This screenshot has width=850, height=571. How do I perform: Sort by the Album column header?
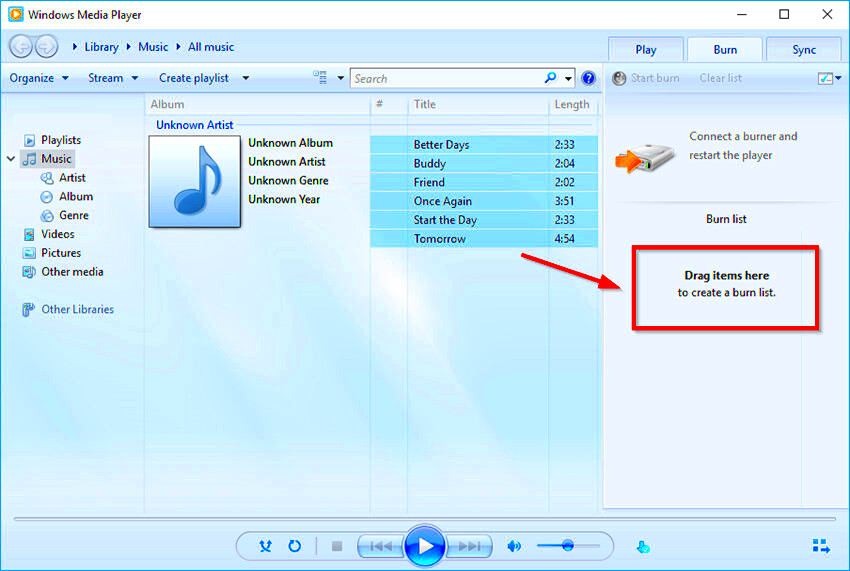(x=257, y=104)
